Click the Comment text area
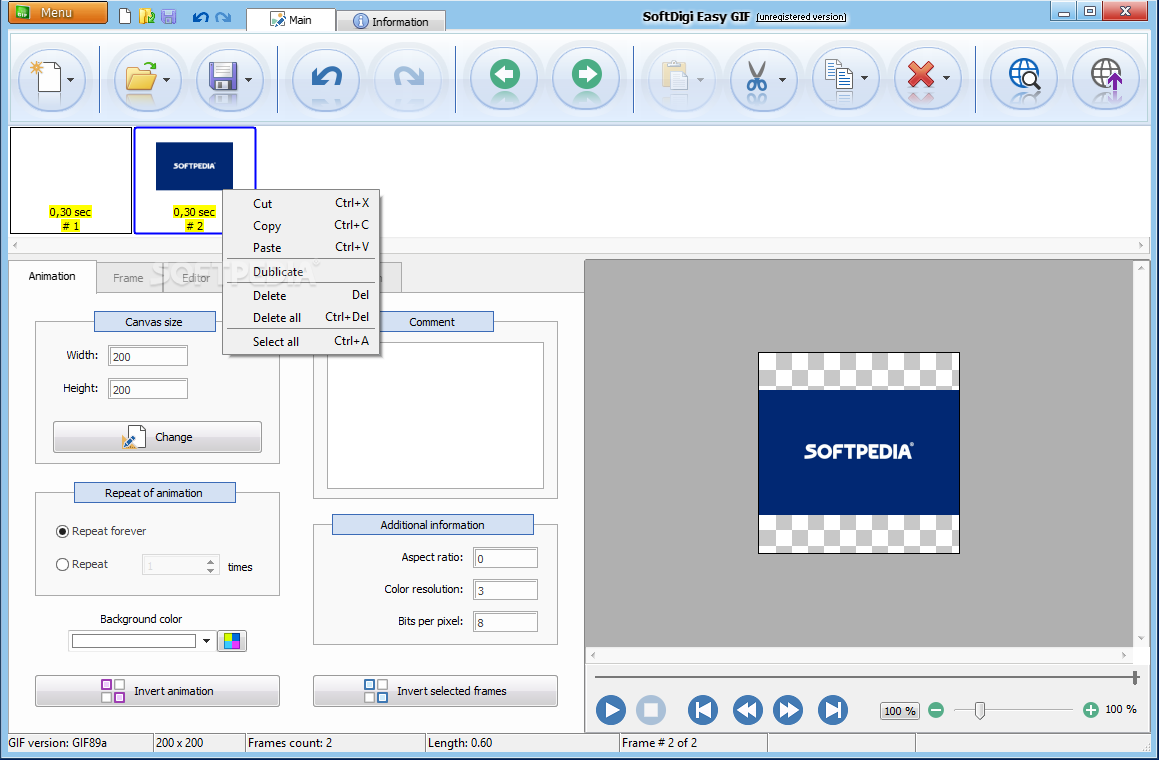This screenshot has width=1159, height=760. pos(435,415)
